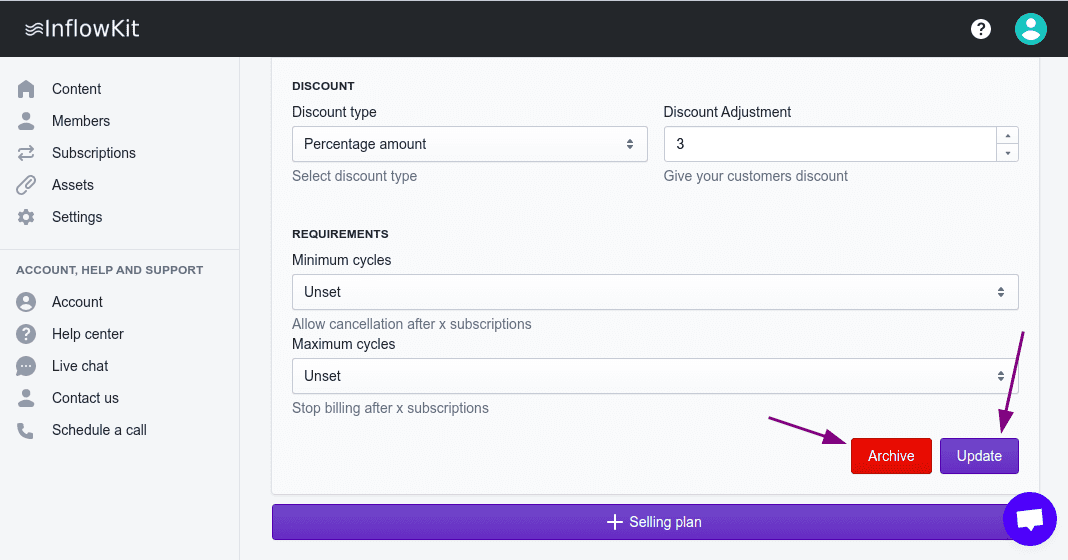Click the Content home icon
1068x560 pixels.
pyautogui.click(x=27, y=89)
